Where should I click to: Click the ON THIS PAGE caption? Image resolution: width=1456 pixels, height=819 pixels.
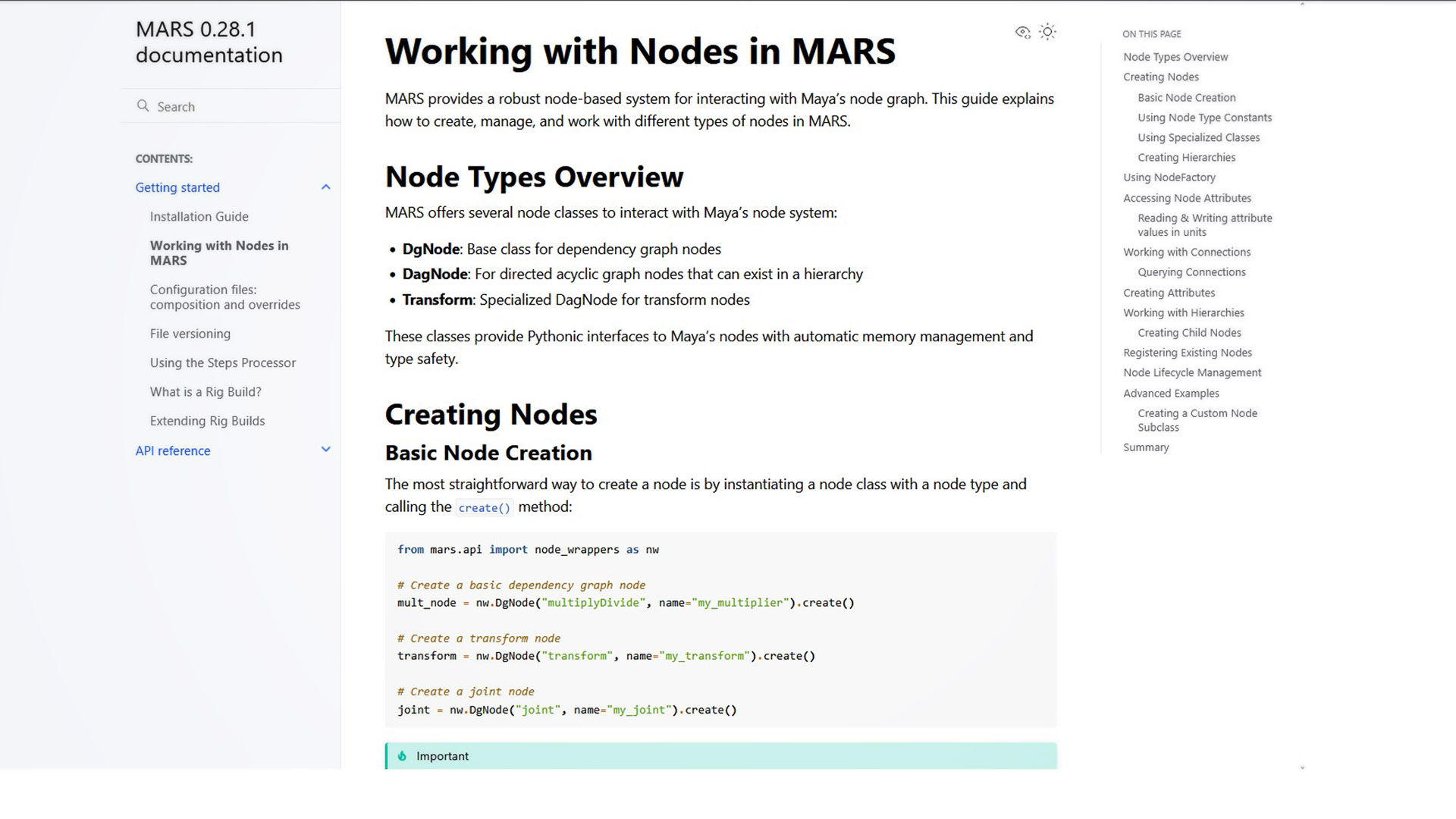coord(1152,34)
